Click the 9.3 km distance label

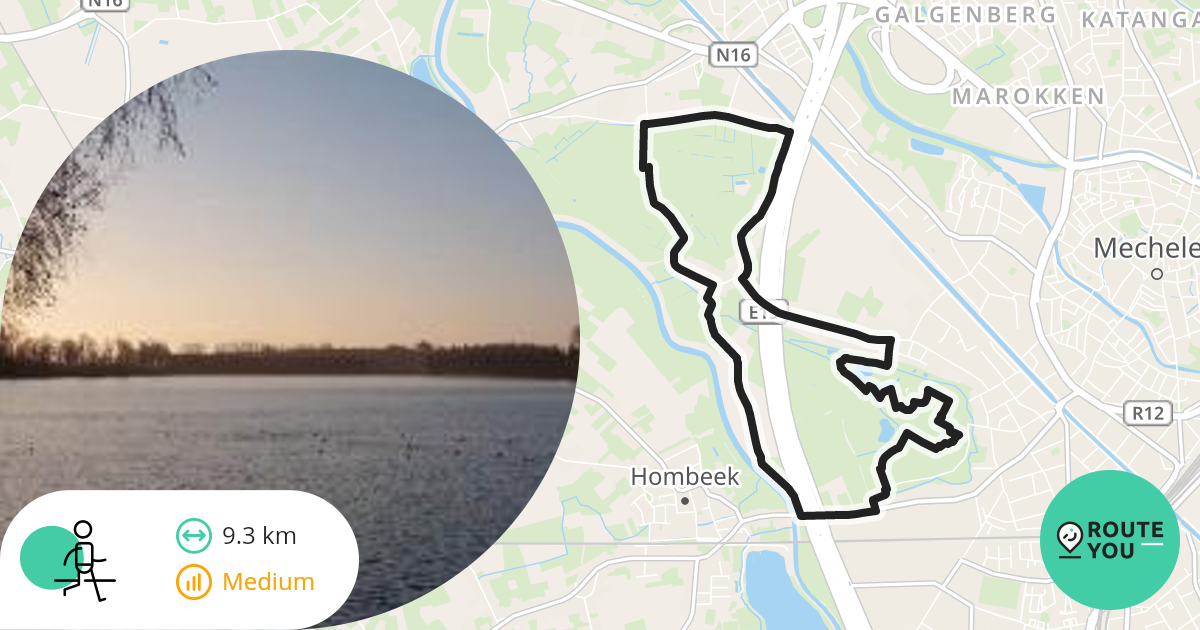coord(259,536)
